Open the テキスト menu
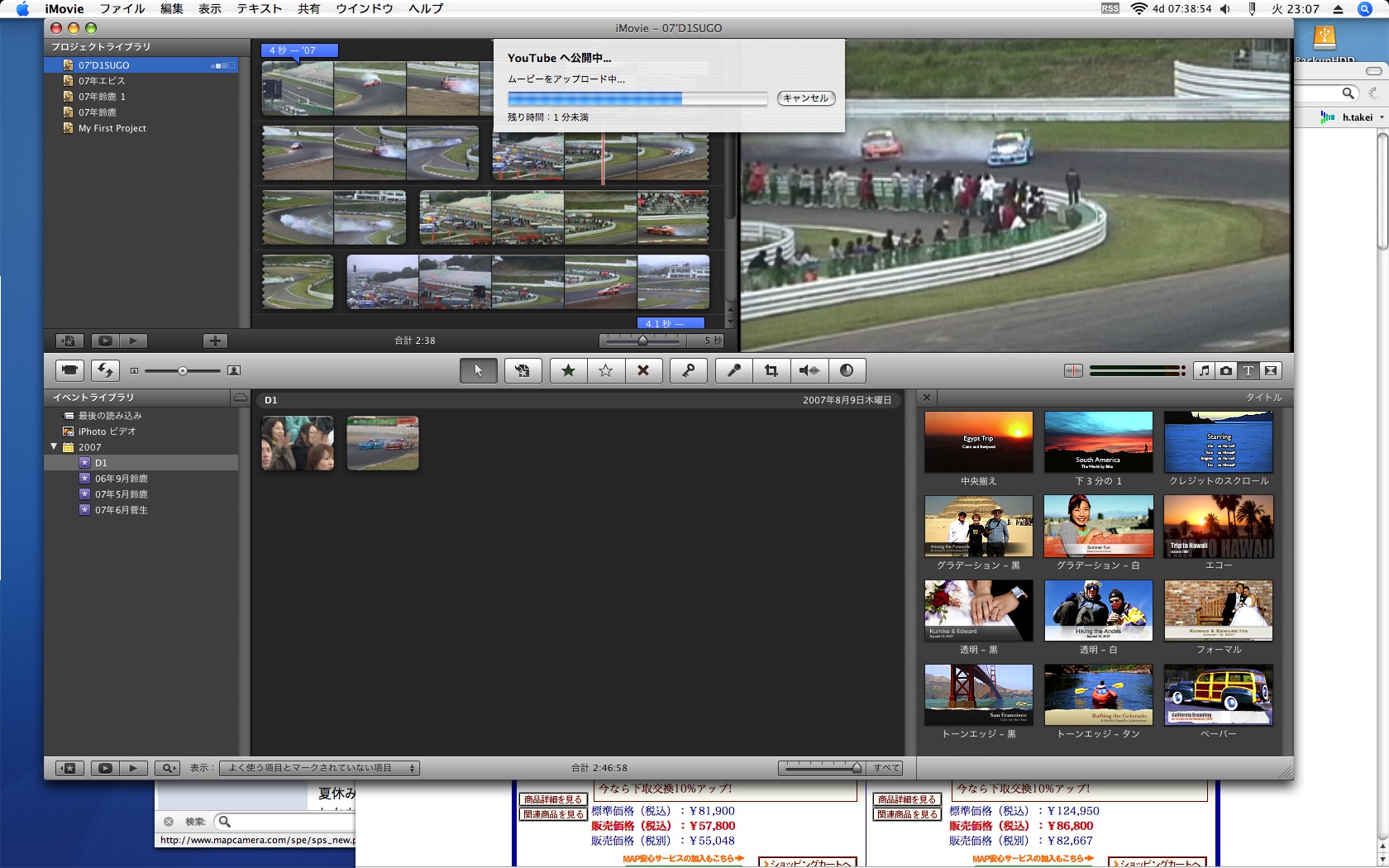1389x868 pixels. point(260,9)
